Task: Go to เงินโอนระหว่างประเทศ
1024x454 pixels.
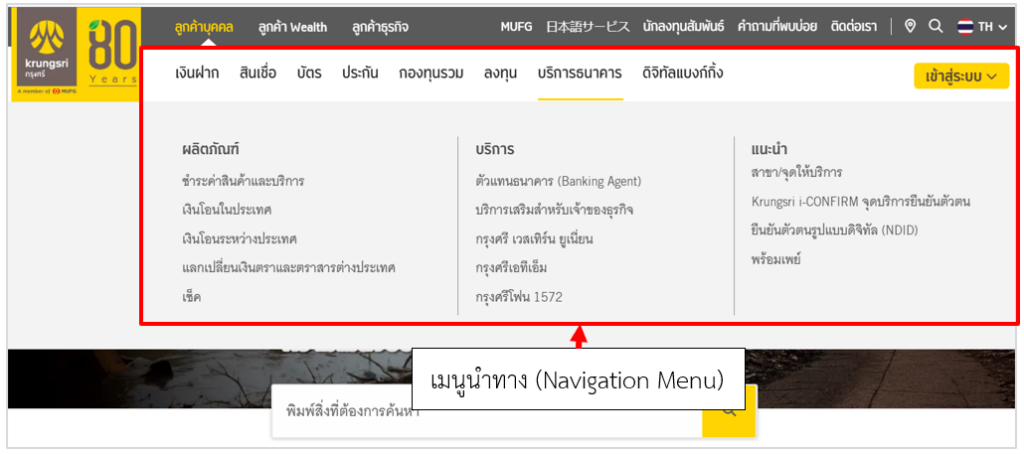Action: click(x=240, y=239)
